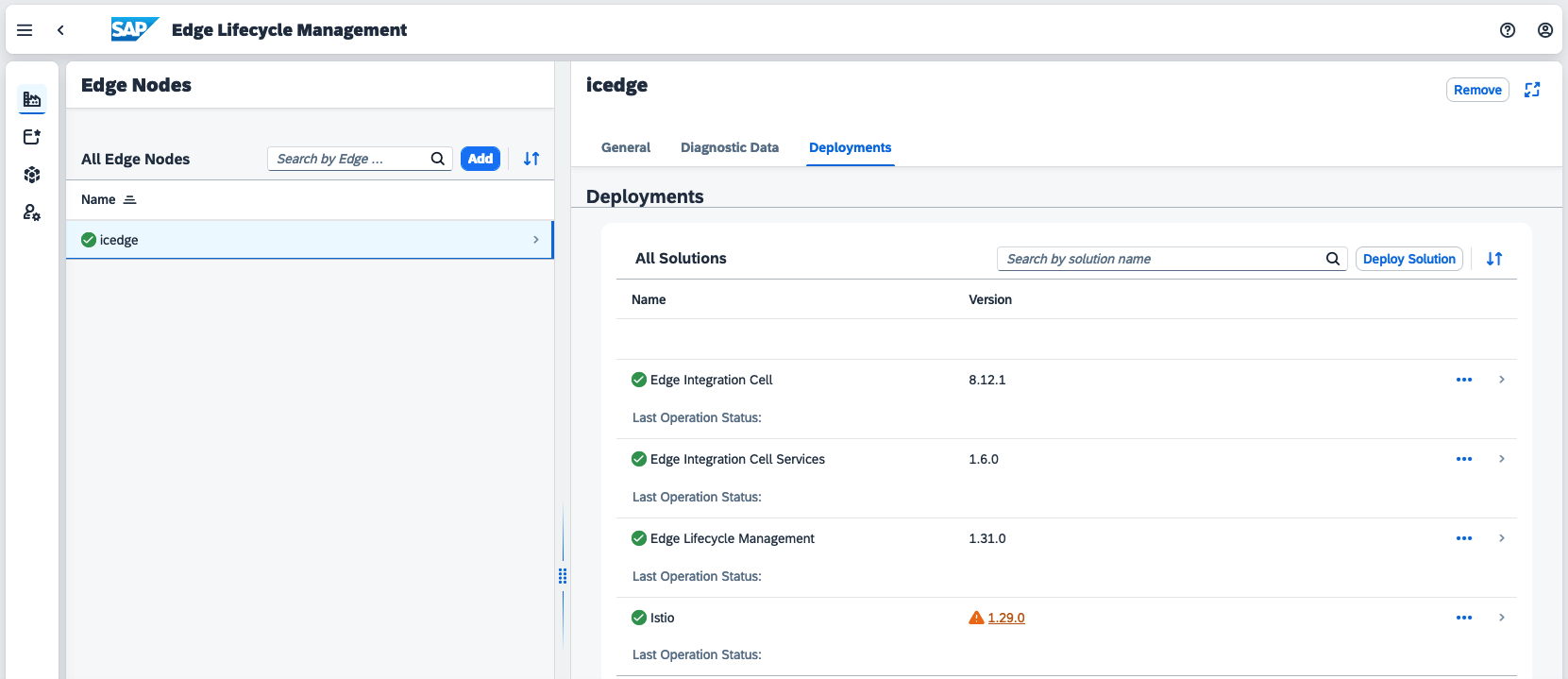Expand the icedge node row chevron
The height and width of the screenshot is (679, 1568).
pyautogui.click(x=536, y=240)
